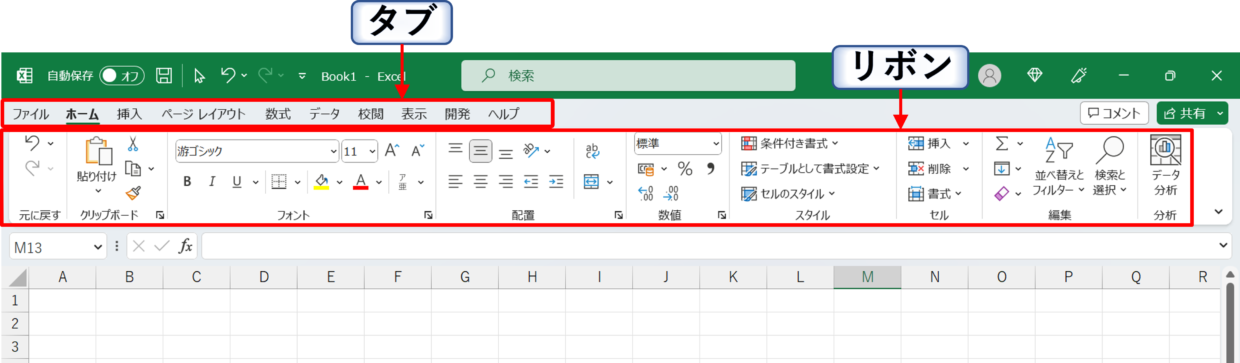Click the コメント button

tap(1114, 113)
